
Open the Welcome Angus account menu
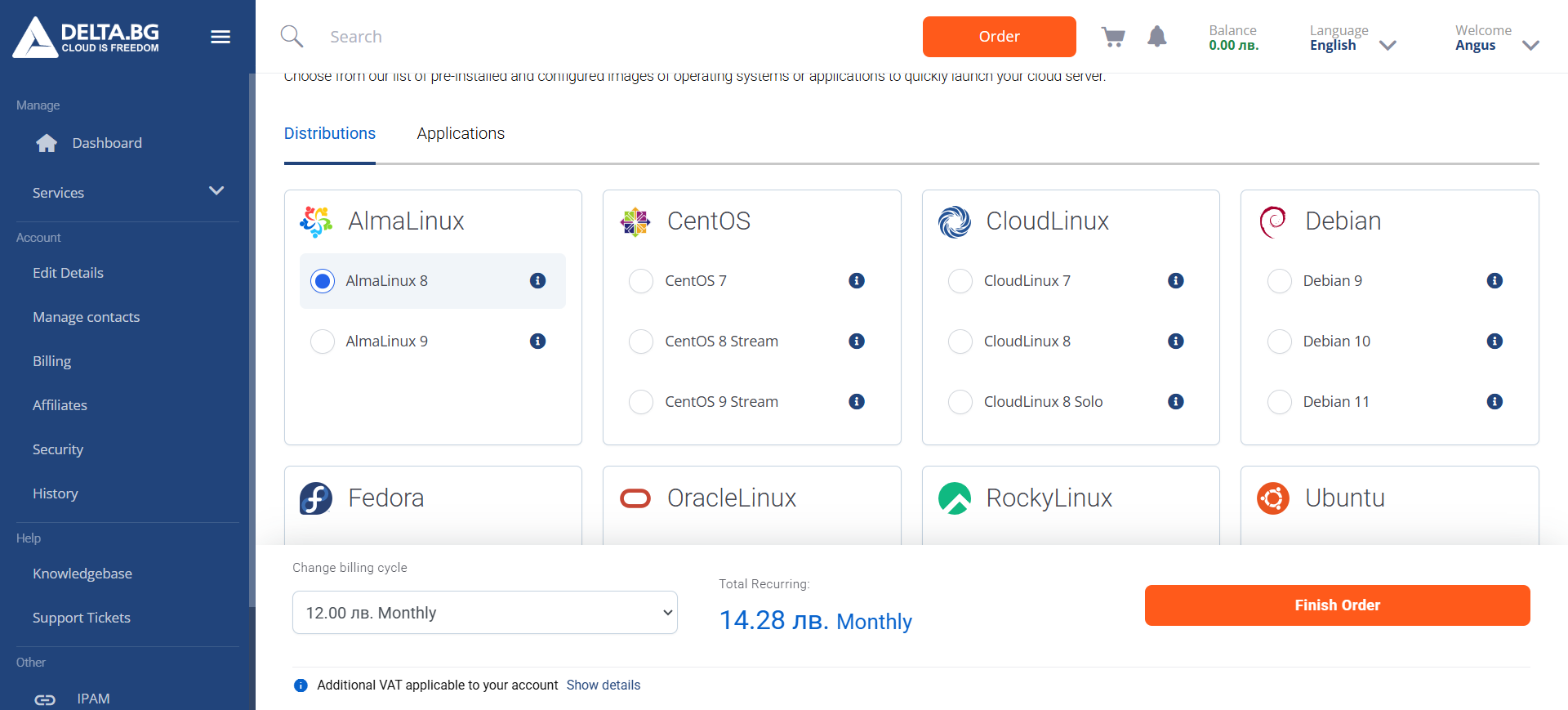(x=1497, y=38)
